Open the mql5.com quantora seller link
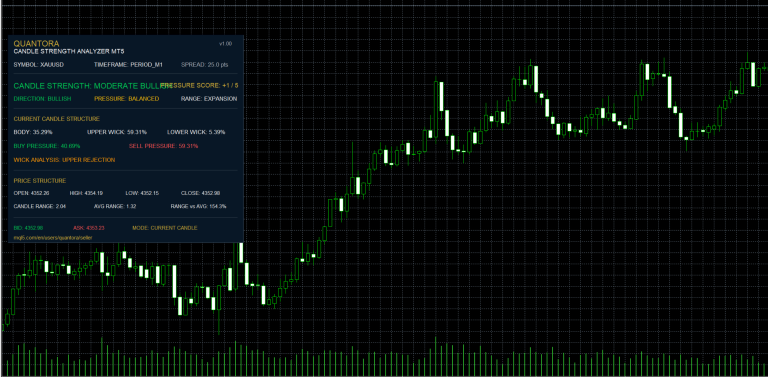The image size is (768, 377). click(53, 237)
